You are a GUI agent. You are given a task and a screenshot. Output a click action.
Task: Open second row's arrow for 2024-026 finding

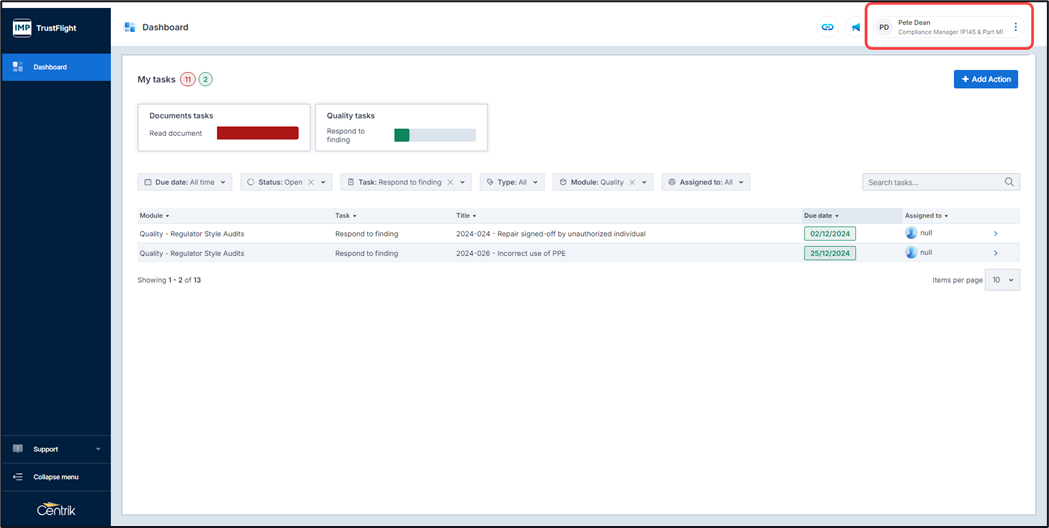coord(995,253)
